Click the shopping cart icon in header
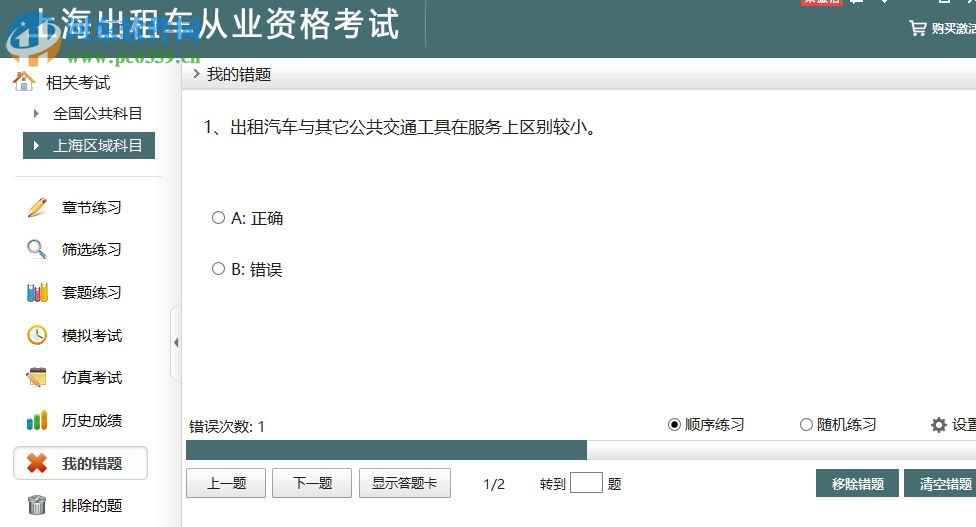The height and width of the screenshot is (527, 976). [917, 28]
